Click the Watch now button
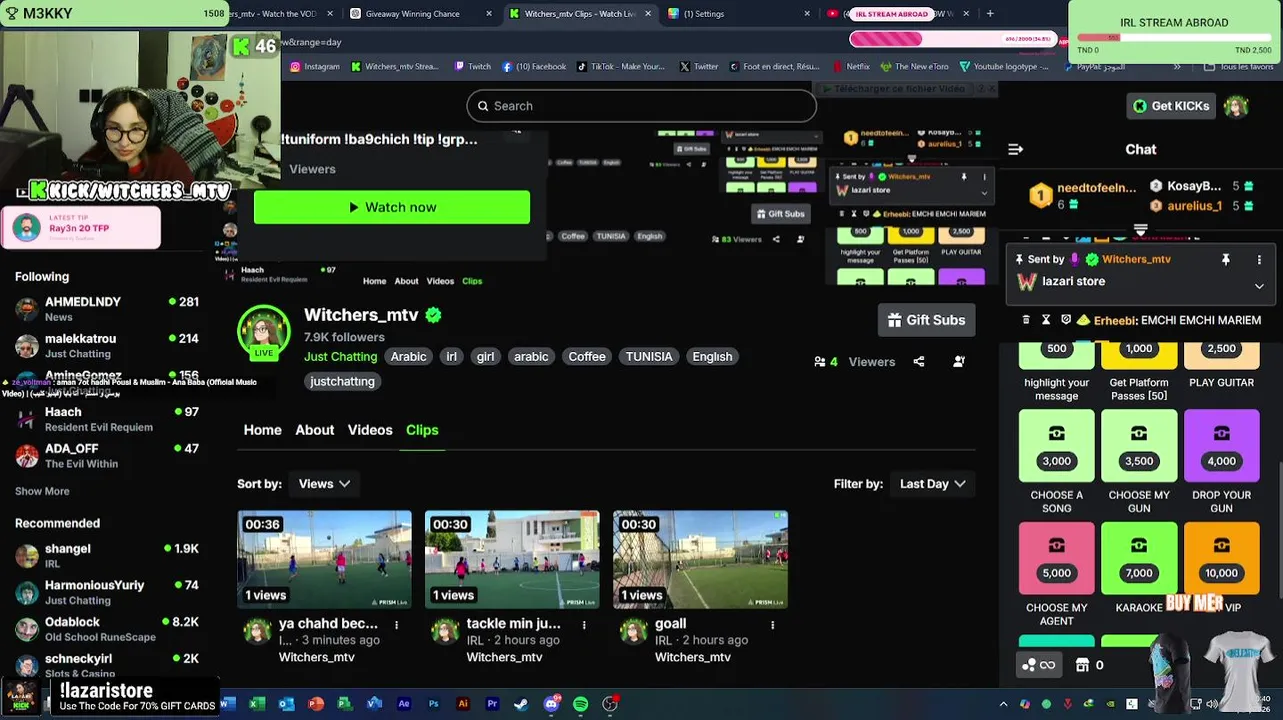The image size is (1283, 720). tap(392, 207)
